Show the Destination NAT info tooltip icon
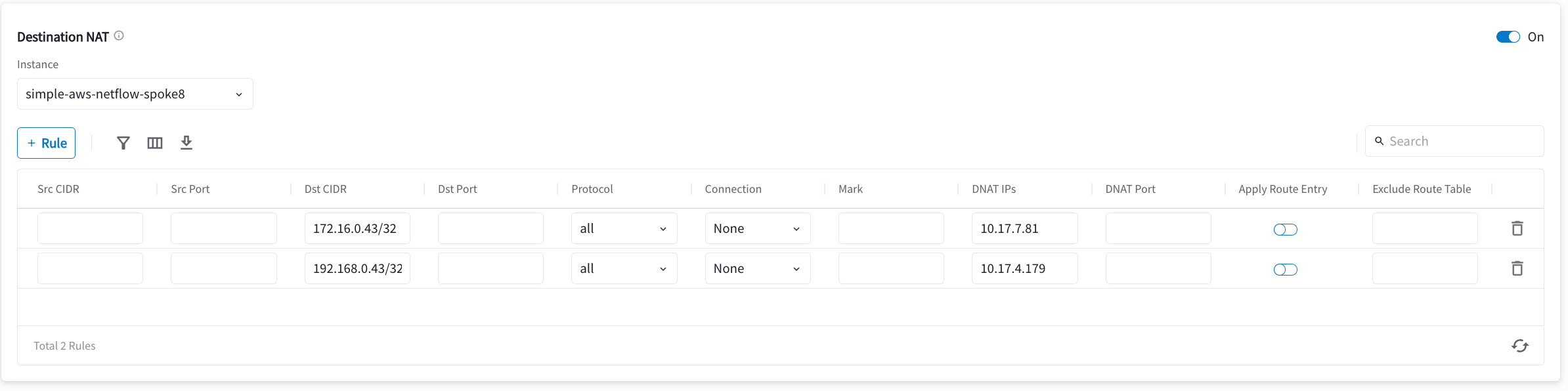Viewport: 1568px width, 391px height. point(119,36)
